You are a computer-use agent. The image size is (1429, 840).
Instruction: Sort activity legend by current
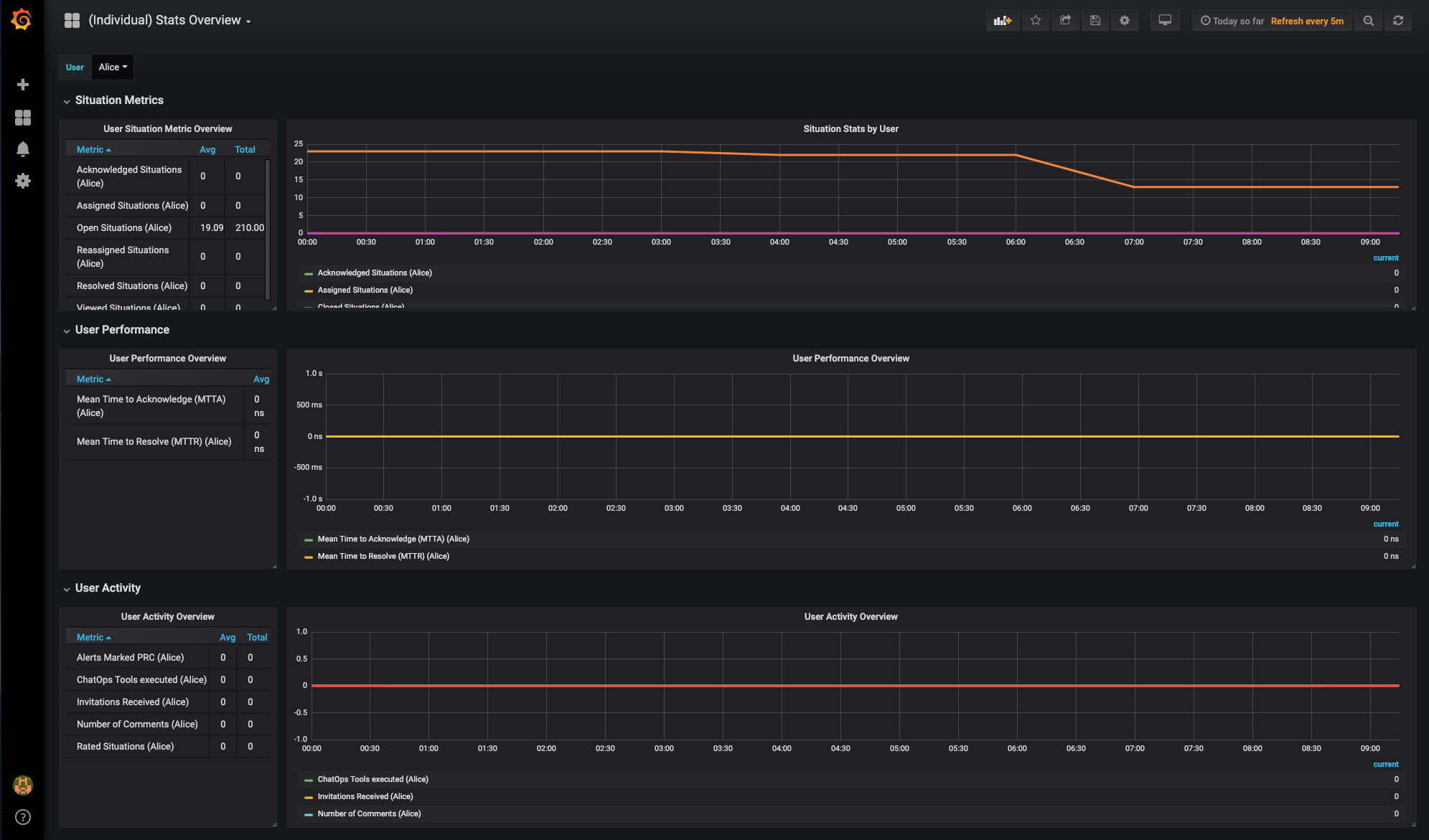point(1386,764)
